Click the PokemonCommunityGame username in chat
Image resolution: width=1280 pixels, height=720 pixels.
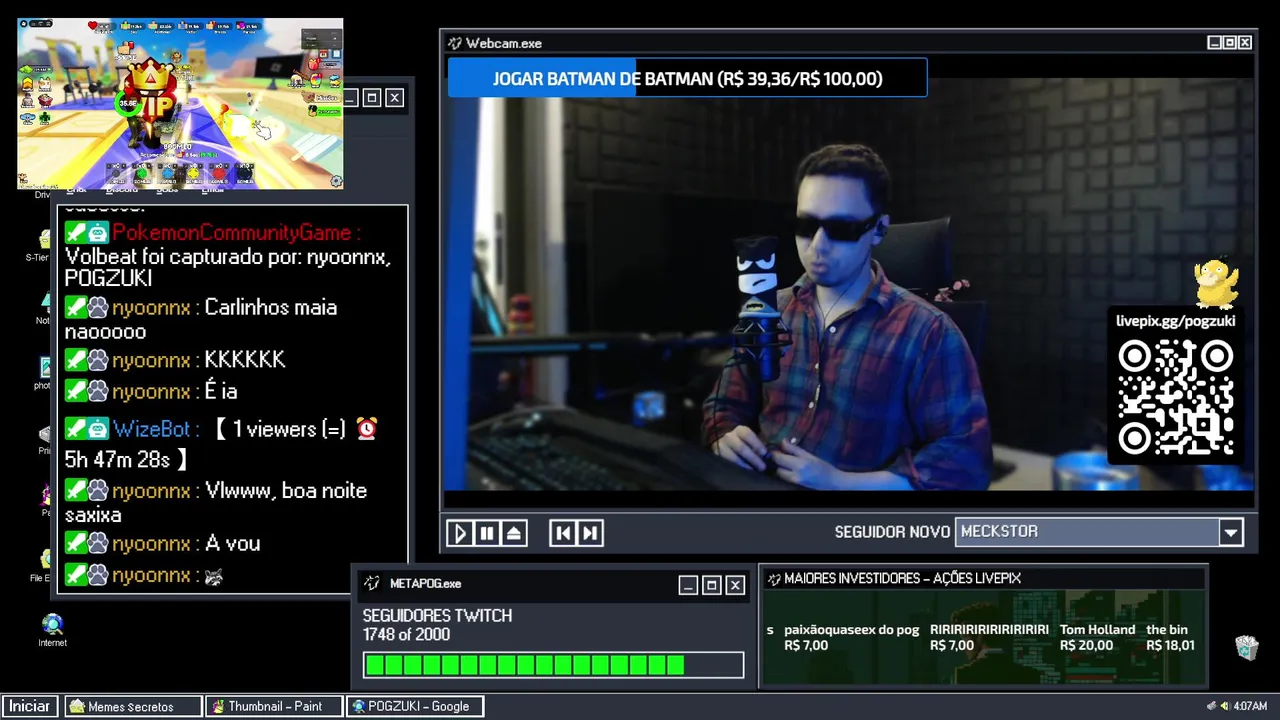(x=231, y=233)
